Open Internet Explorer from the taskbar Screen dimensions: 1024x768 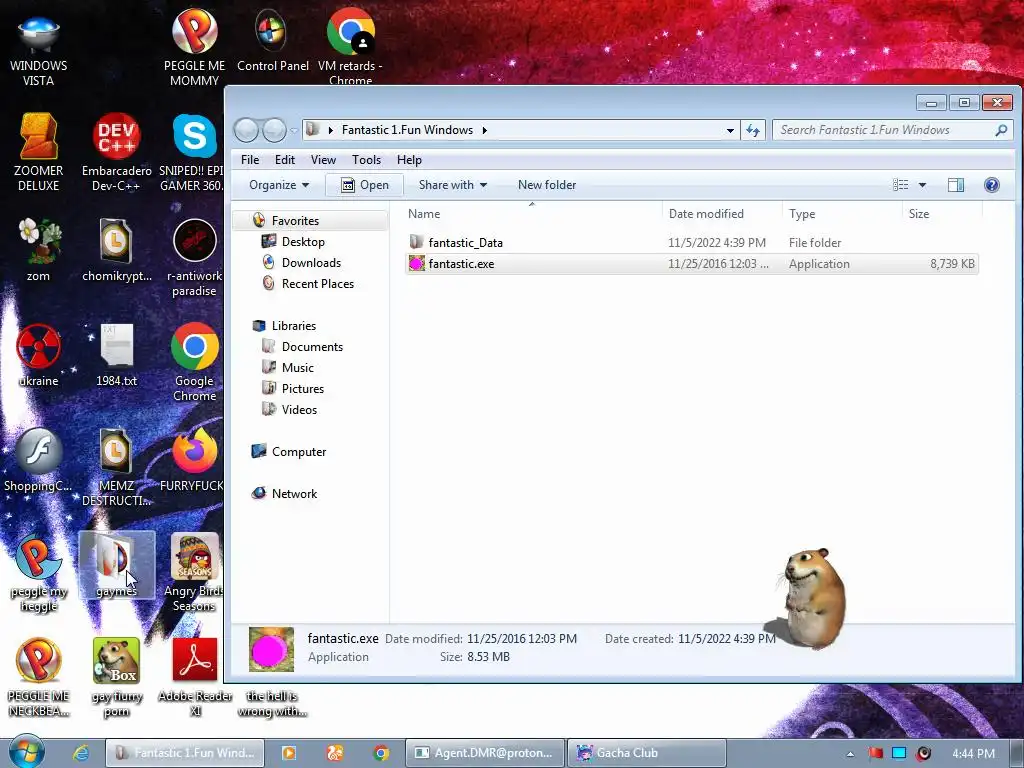click(81, 753)
